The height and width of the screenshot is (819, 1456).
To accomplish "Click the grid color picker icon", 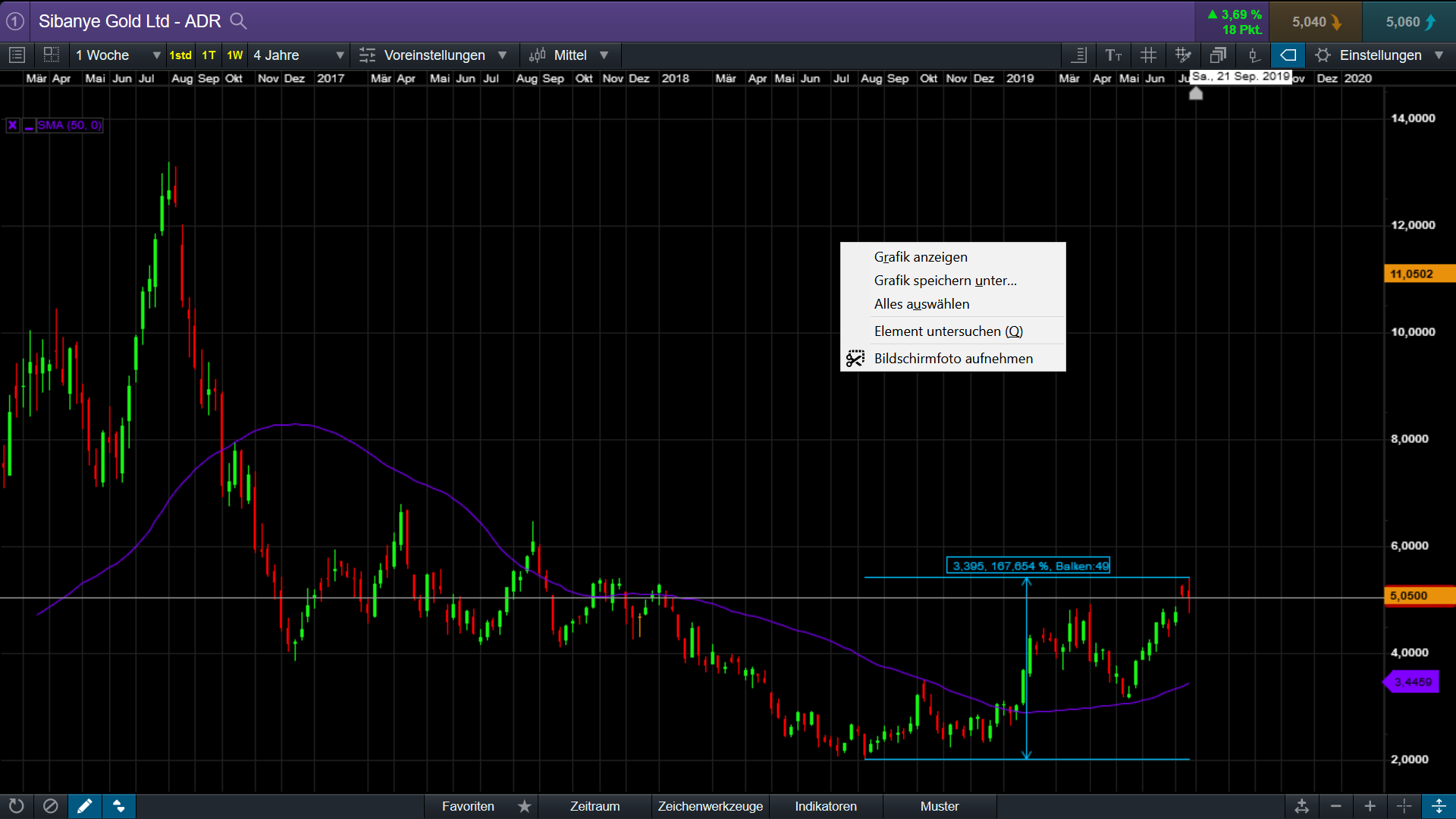I will click(x=1183, y=55).
